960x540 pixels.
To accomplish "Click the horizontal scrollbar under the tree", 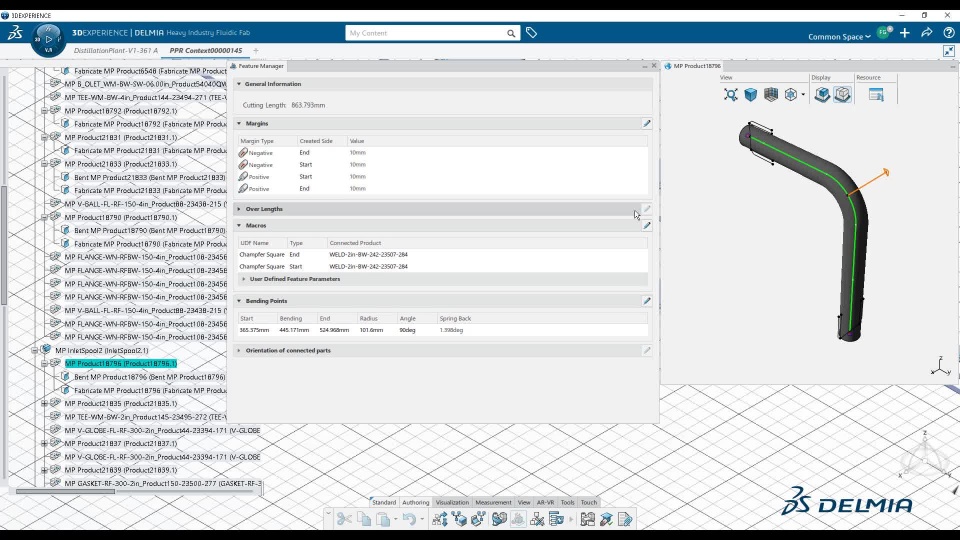I will (x=65, y=491).
